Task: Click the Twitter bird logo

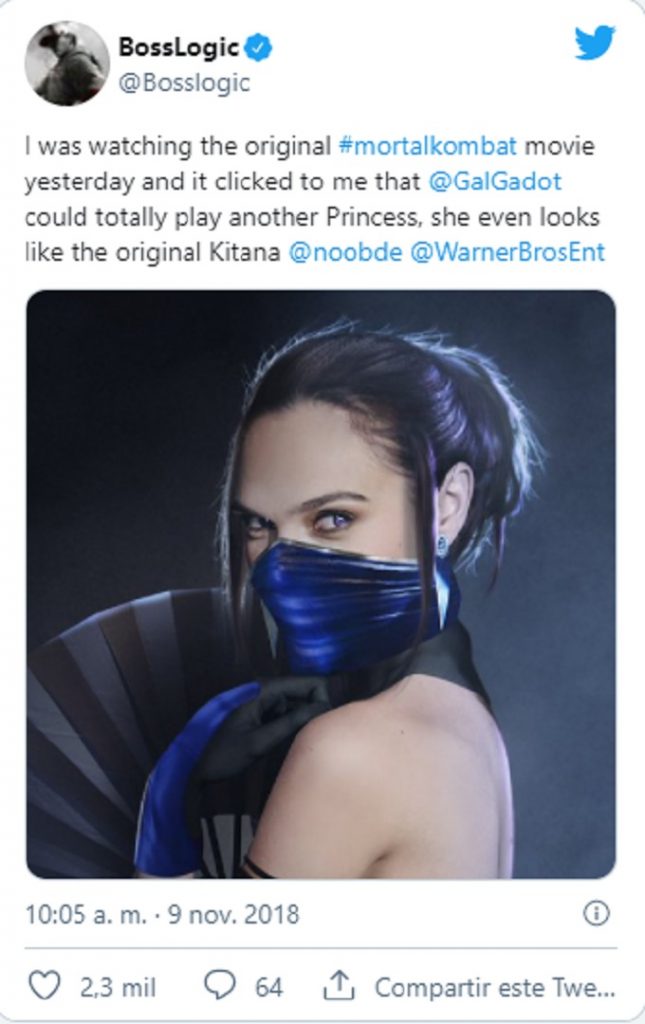Action: (x=595, y=42)
